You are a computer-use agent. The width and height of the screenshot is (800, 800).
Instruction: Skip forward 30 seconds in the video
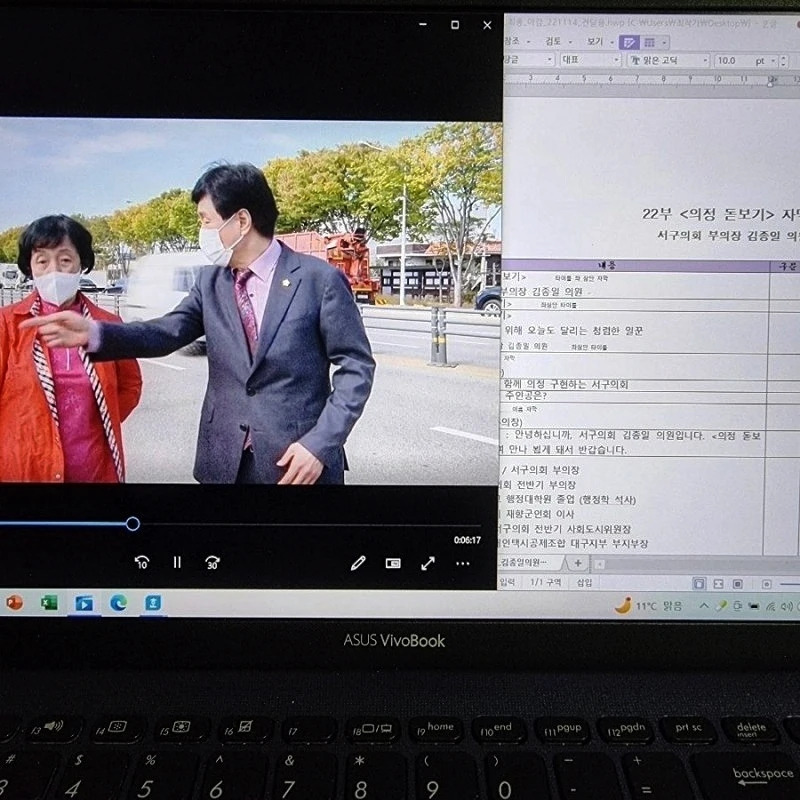212,562
